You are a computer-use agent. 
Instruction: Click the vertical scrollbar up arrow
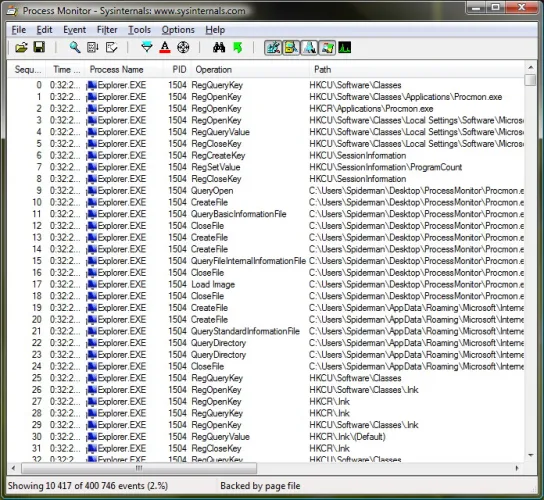(530, 67)
